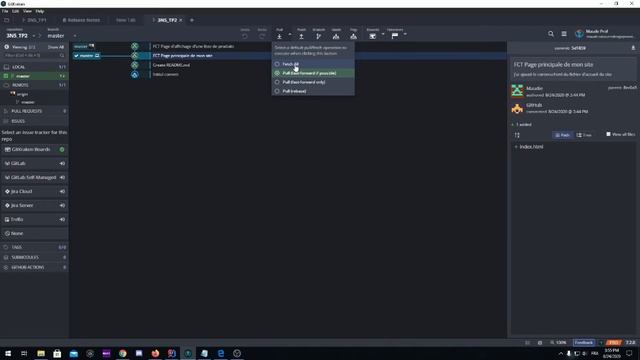Click the Redo toolbar icon
This screenshot has height=360, width=640.
pyautogui.click(x=262, y=36)
